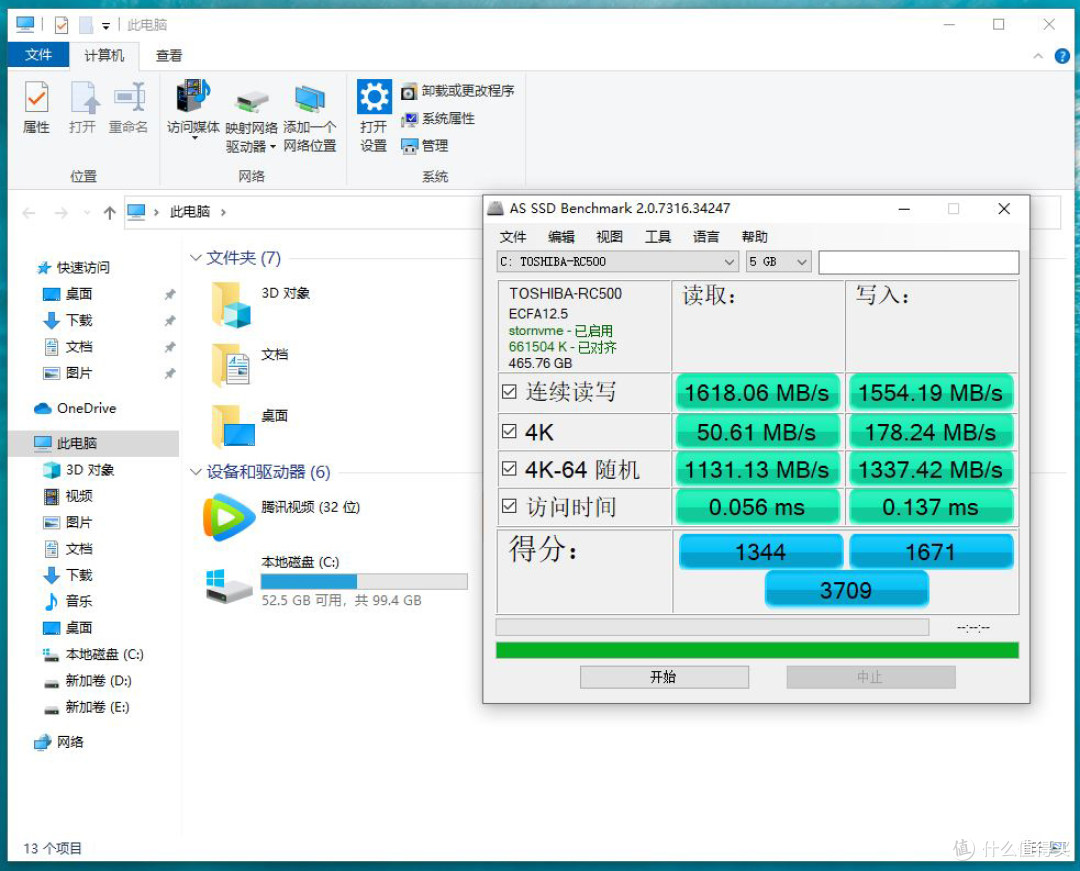Click the forward arrow in Explorer
1080x871 pixels.
point(61,213)
